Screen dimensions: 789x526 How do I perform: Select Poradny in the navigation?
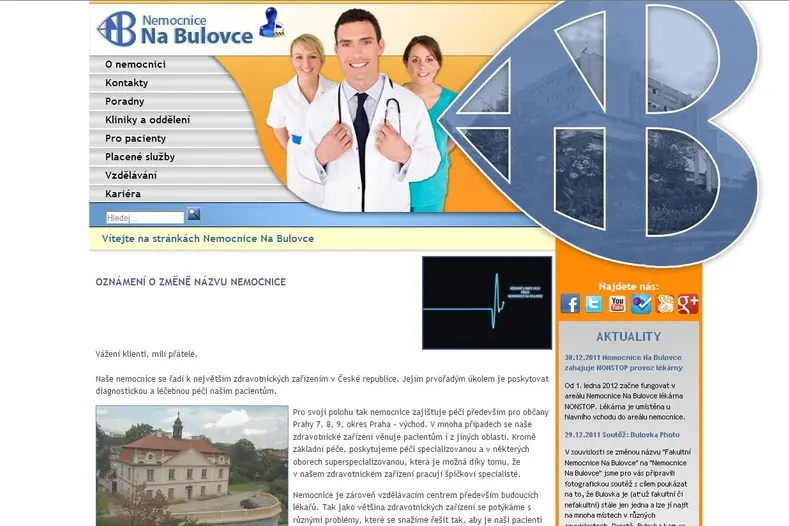[124, 102]
